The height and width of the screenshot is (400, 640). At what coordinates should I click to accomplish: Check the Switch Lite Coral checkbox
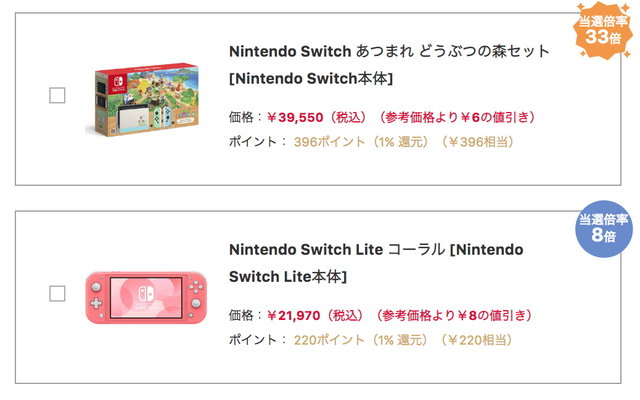pyautogui.click(x=57, y=294)
